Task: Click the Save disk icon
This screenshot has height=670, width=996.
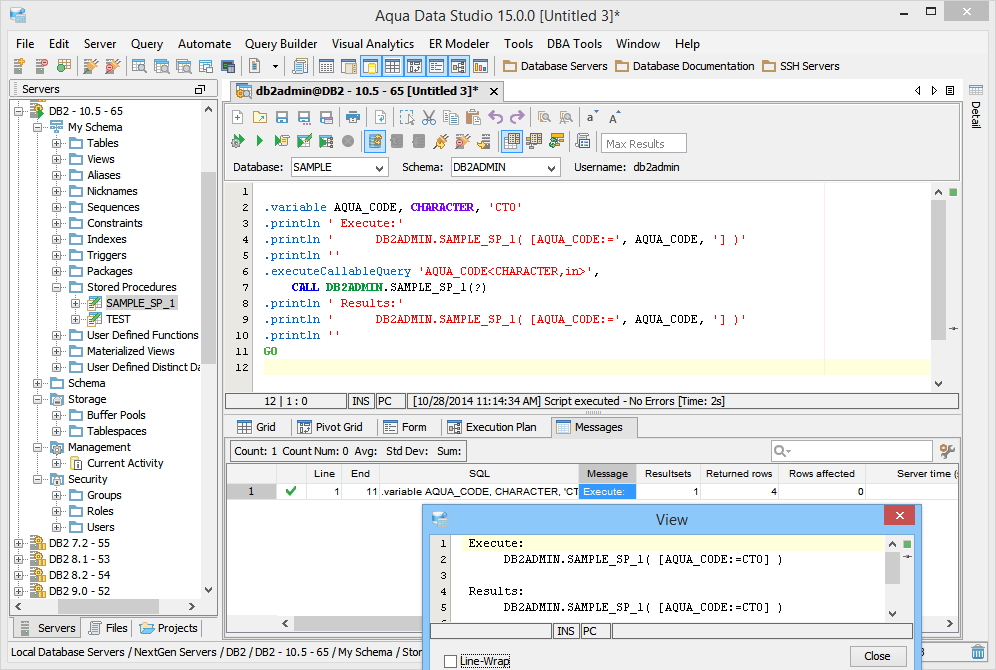Action: point(282,117)
